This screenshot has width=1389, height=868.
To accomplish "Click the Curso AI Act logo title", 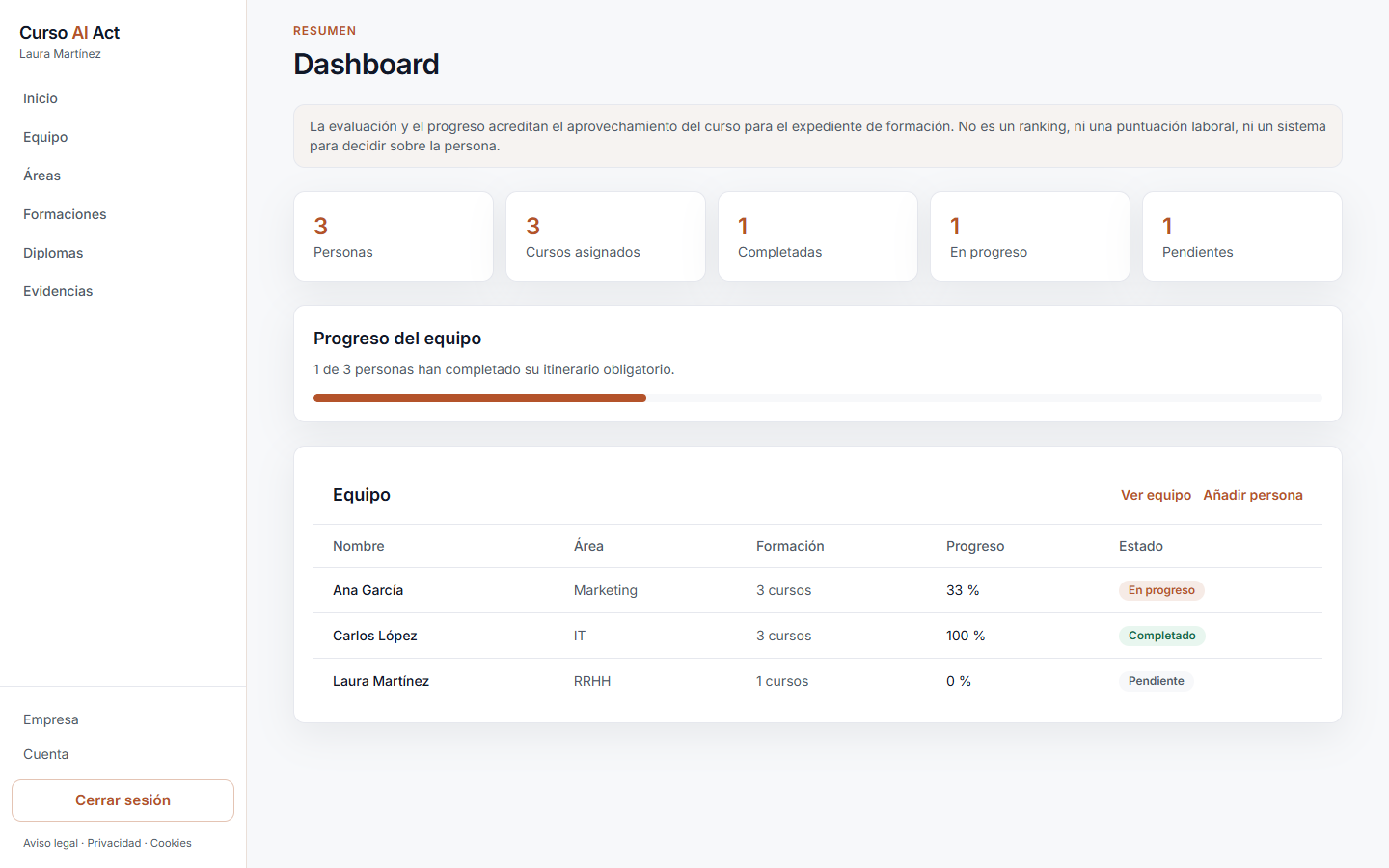I will tap(69, 33).
